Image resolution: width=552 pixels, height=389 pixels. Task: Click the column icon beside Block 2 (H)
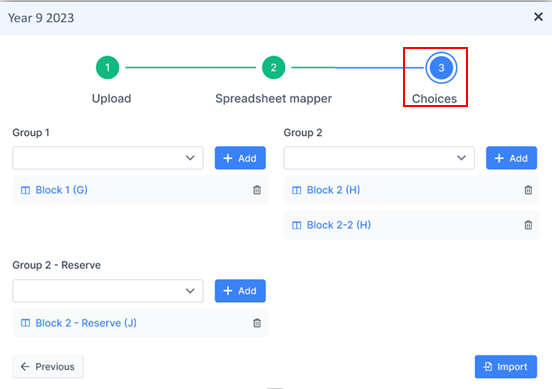(297, 190)
